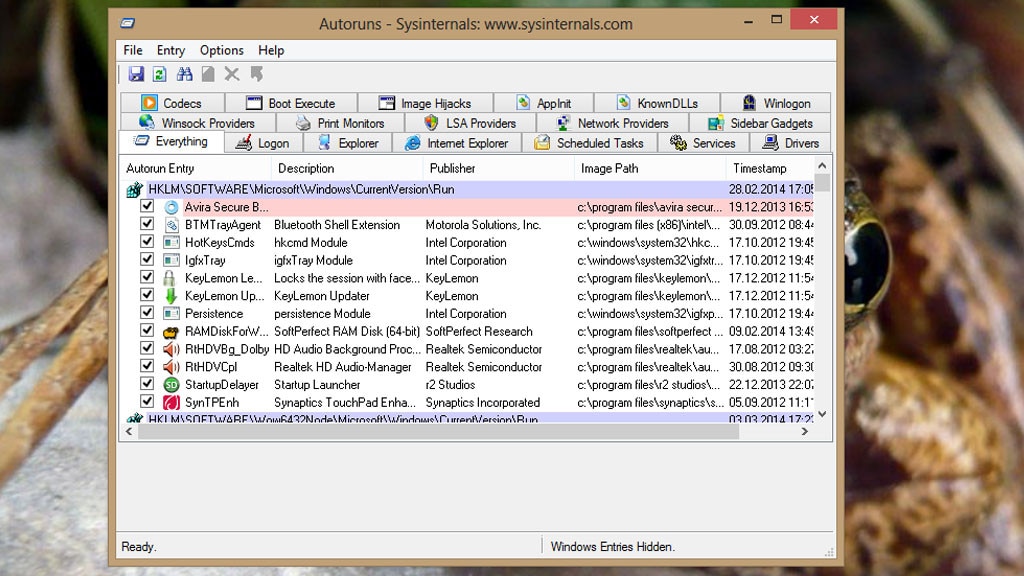
Task: Select the StartupDelayer entry icon
Action: (171, 385)
